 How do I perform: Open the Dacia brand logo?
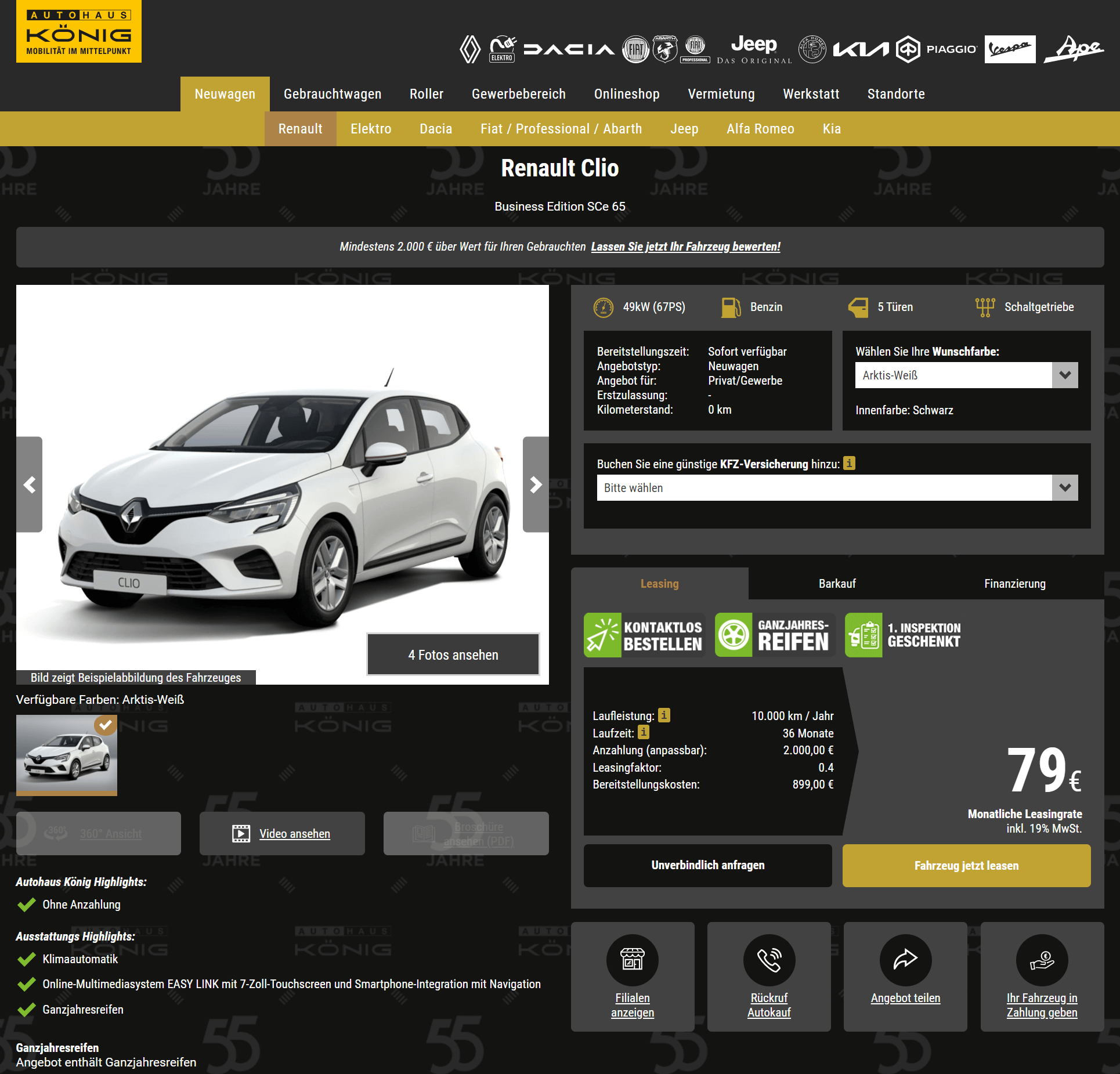pos(569,49)
